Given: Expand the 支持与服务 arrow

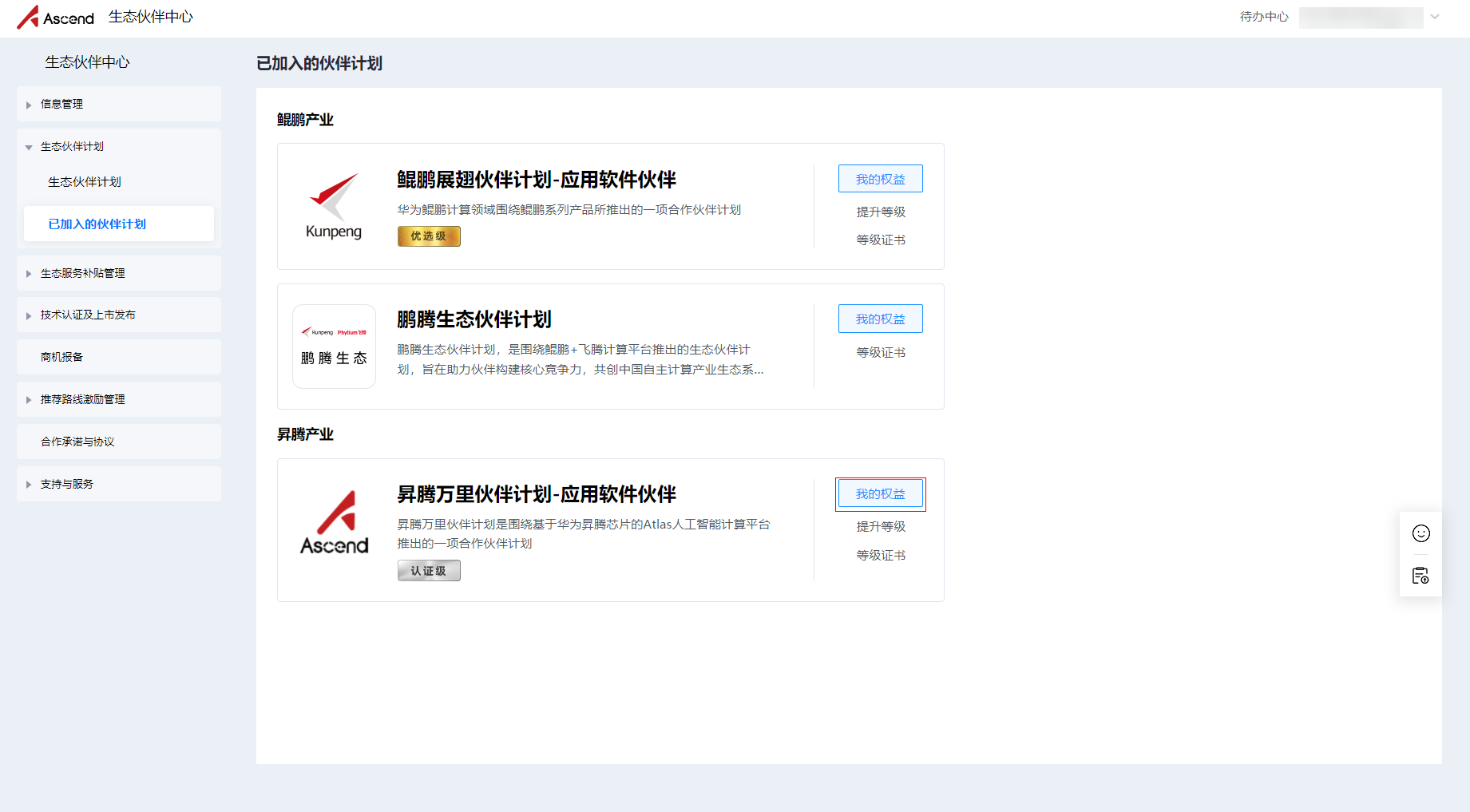Looking at the screenshot, I should point(29,485).
